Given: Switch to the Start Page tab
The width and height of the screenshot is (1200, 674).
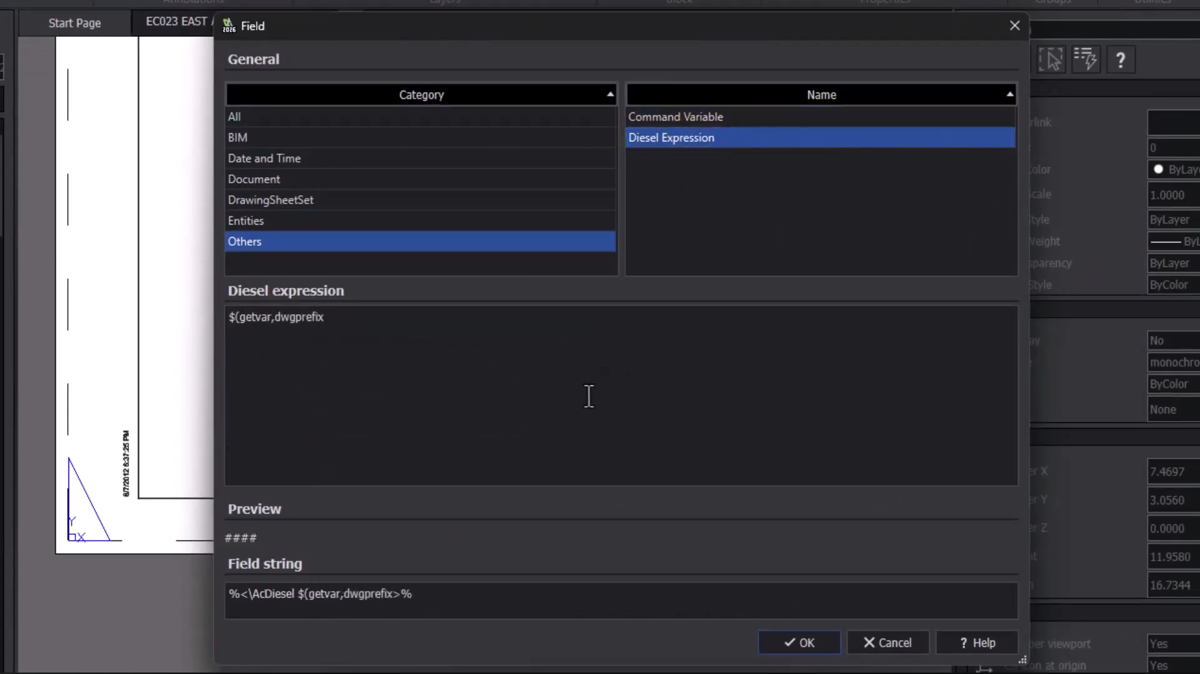Looking at the screenshot, I should pos(75,23).
